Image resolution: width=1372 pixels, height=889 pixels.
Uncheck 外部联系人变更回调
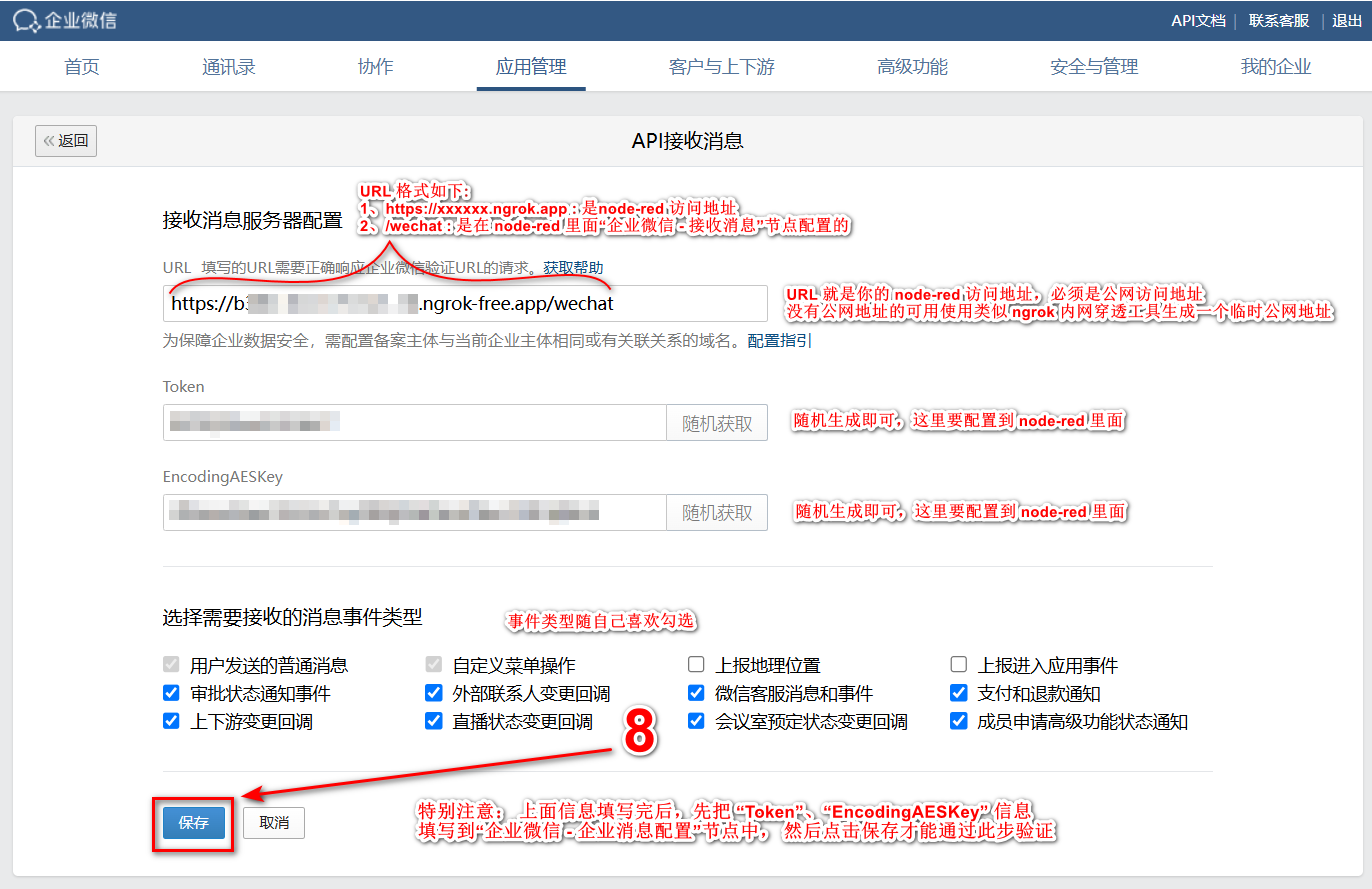point(433,693)
